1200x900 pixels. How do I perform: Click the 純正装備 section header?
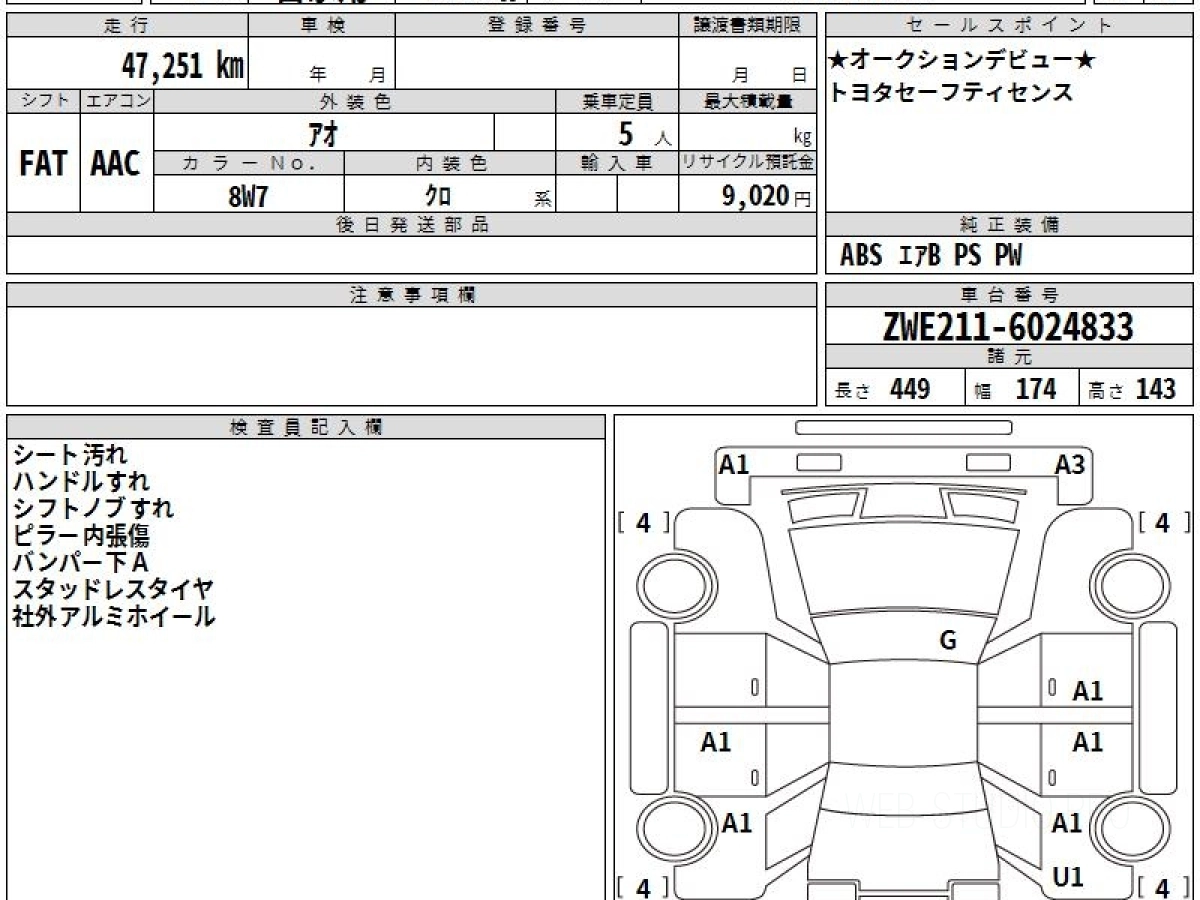tap(1010, 225)
